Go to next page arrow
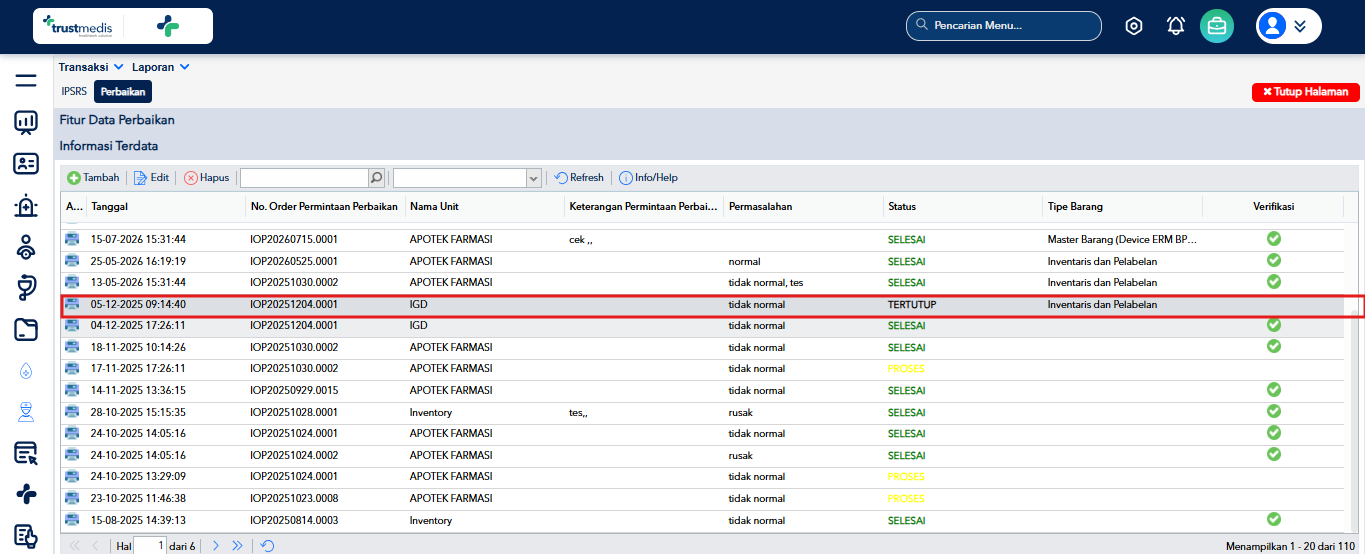 pyautogui.click(x=215, y=546)
